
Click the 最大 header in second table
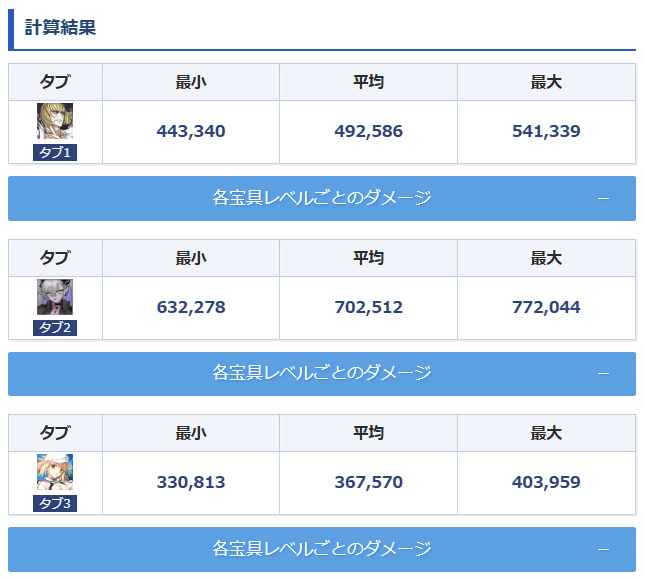pyautogui.click(x=546, y=258)
